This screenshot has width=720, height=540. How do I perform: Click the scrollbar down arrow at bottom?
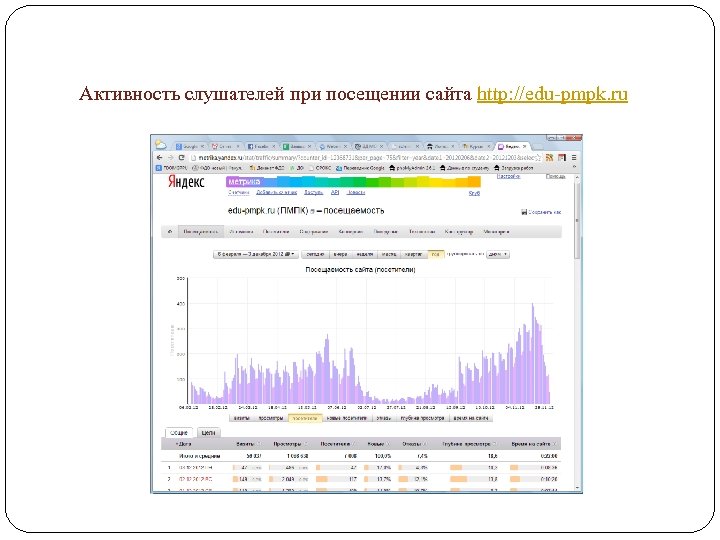click(577, 489)
